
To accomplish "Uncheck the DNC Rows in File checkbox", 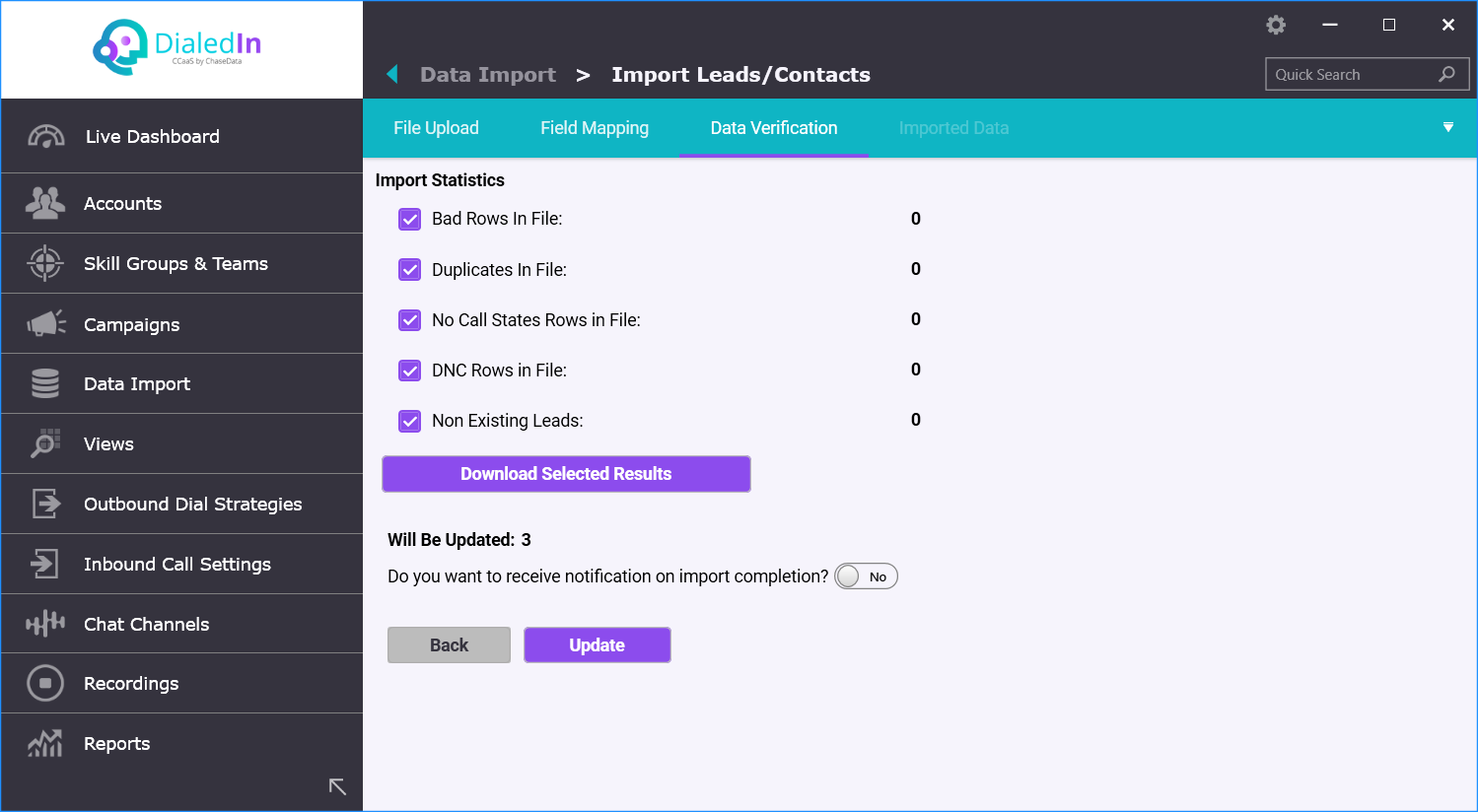I will coord(409,371).
